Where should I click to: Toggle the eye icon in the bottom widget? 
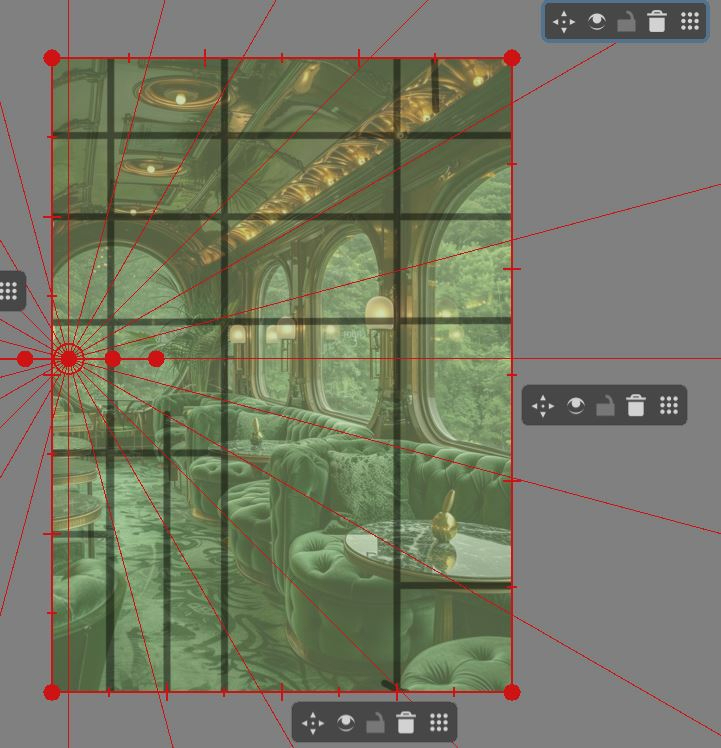pos(346,723)
